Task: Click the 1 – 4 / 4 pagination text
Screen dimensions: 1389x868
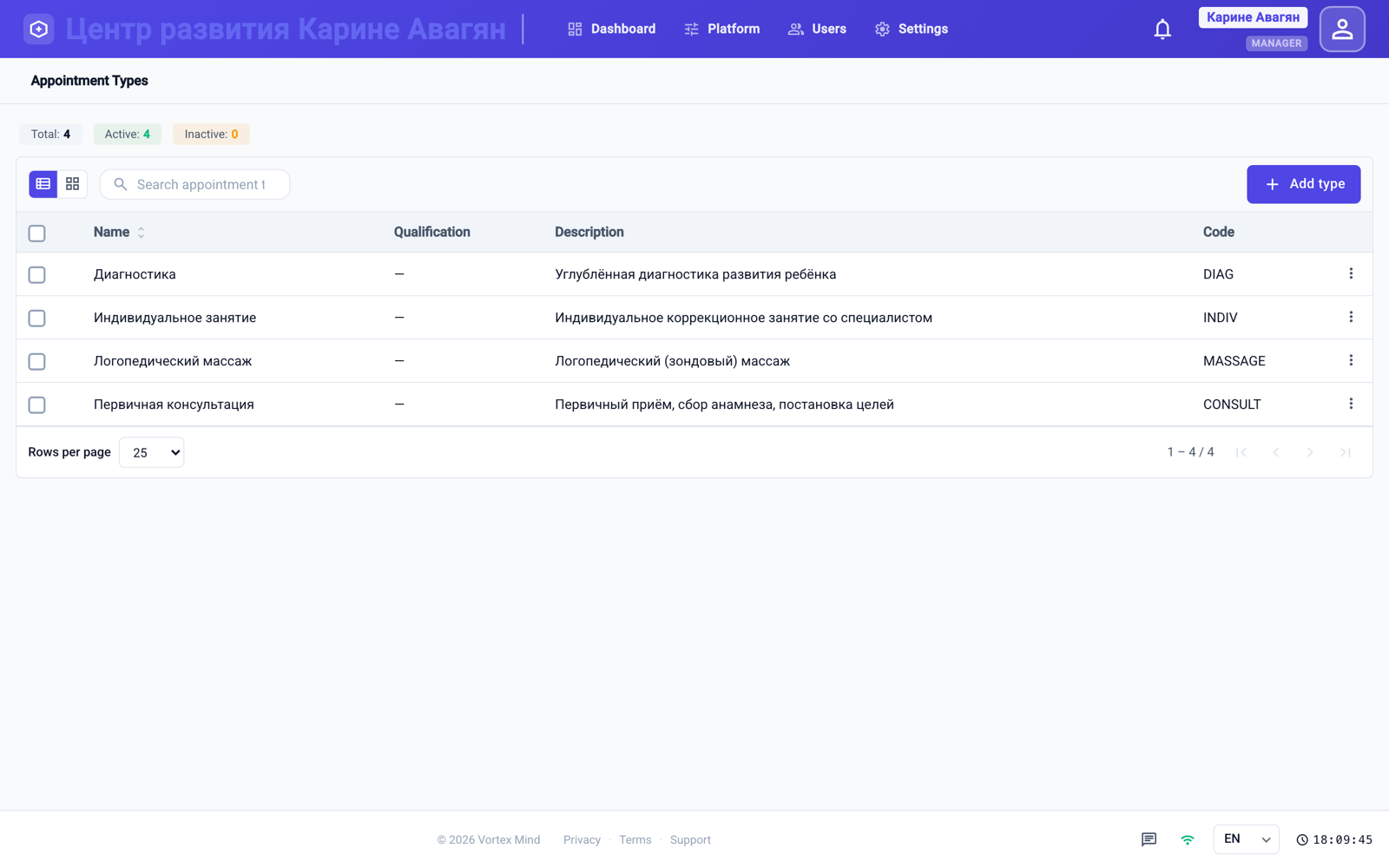Action: [x=1190, y=452]
